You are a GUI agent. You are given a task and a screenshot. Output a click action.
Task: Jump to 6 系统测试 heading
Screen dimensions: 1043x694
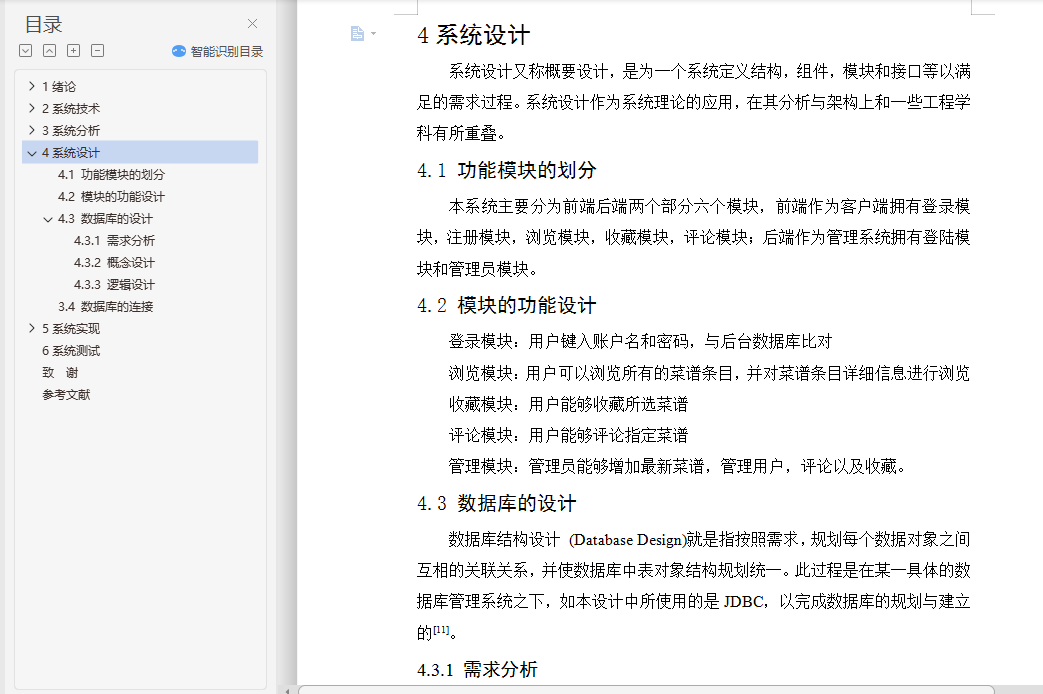tap(71, 350)
